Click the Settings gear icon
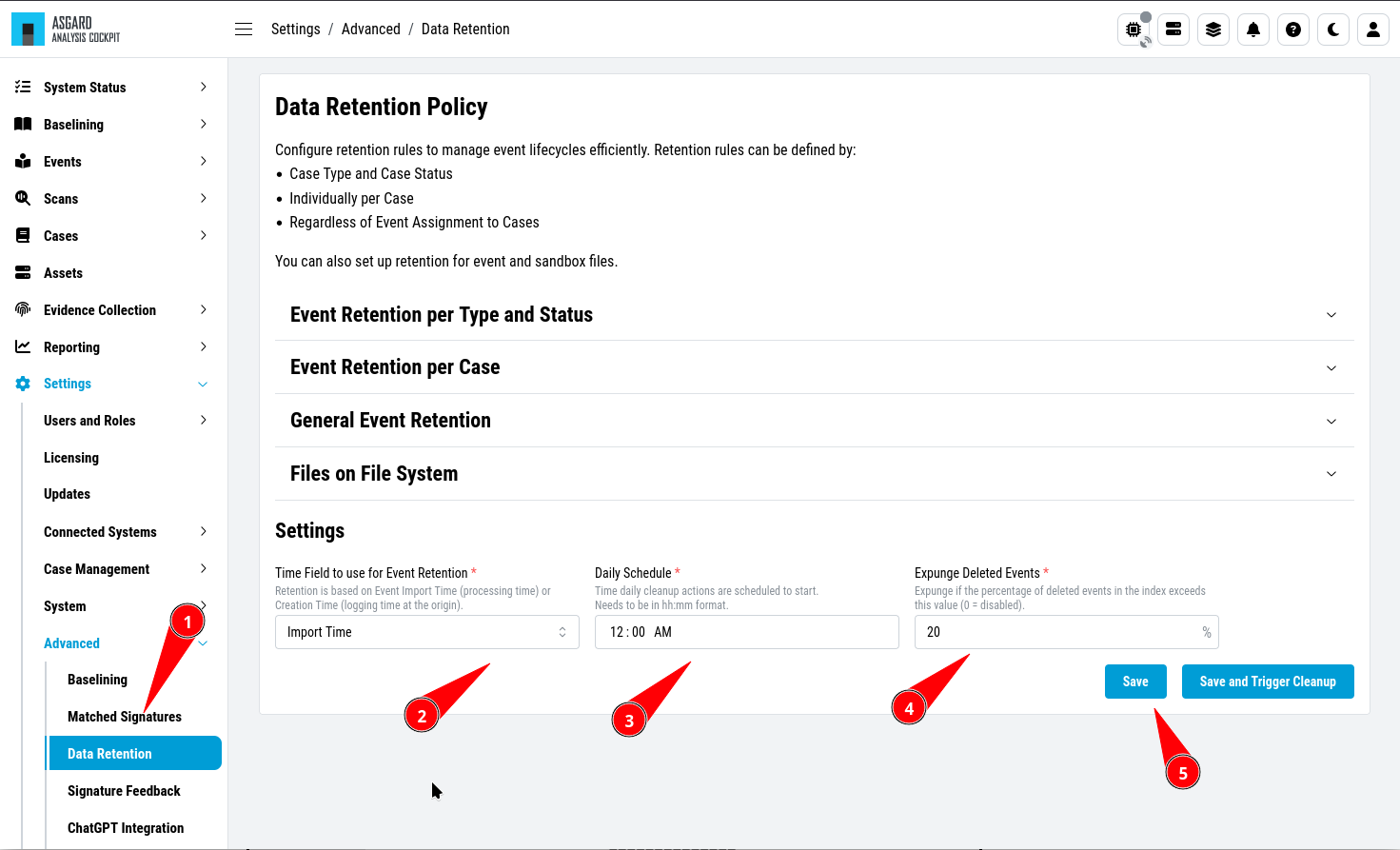Viewport: 1400px width, 850px height. pyautogui.click(x=23, y=384)
